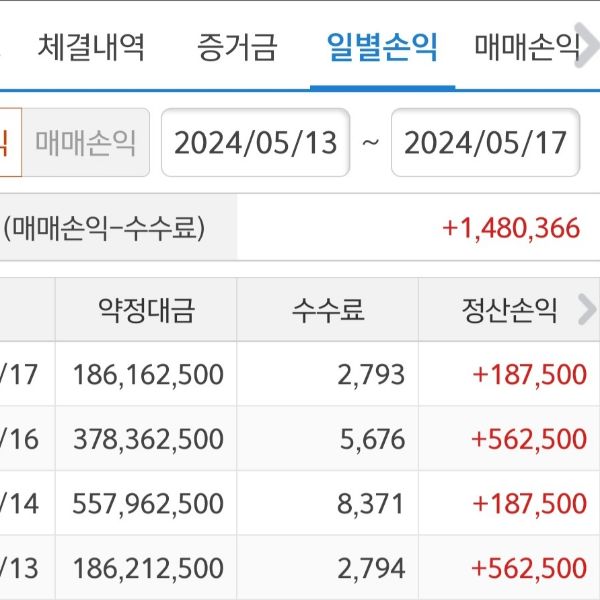
Task: Open the 매매손익 tab in top bar
Action: tap(526, 46)
